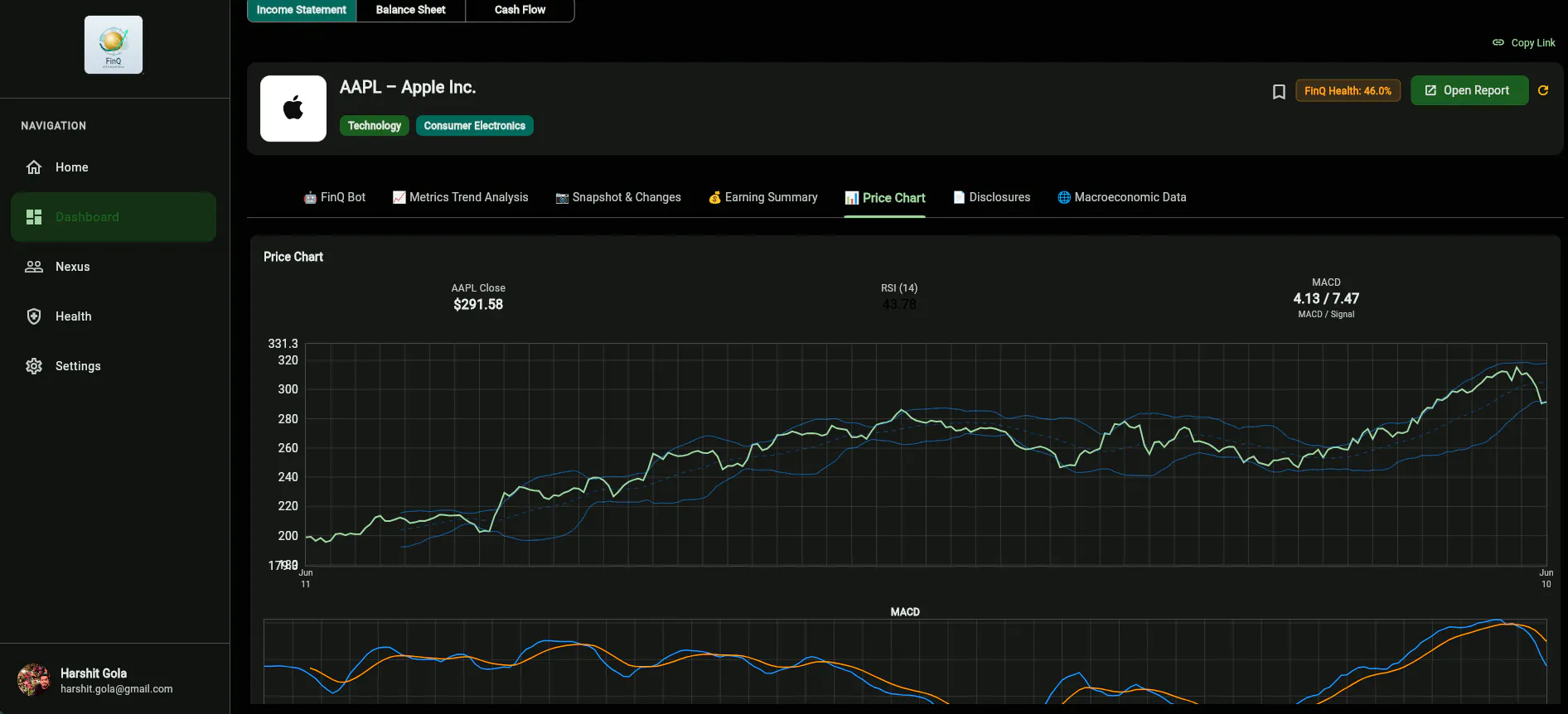Viewport: 1568px width, 714px height.
Task: Click the MACD chart title
Action: 905,612
